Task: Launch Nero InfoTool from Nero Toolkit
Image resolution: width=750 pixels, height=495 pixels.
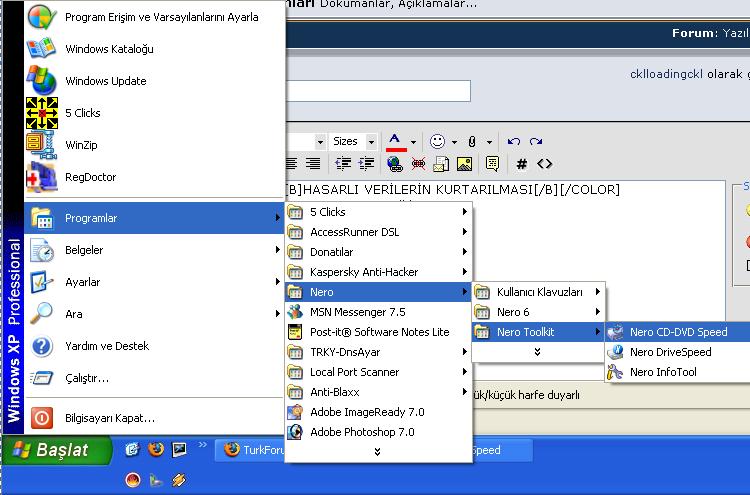Action: tap(662, 372)
